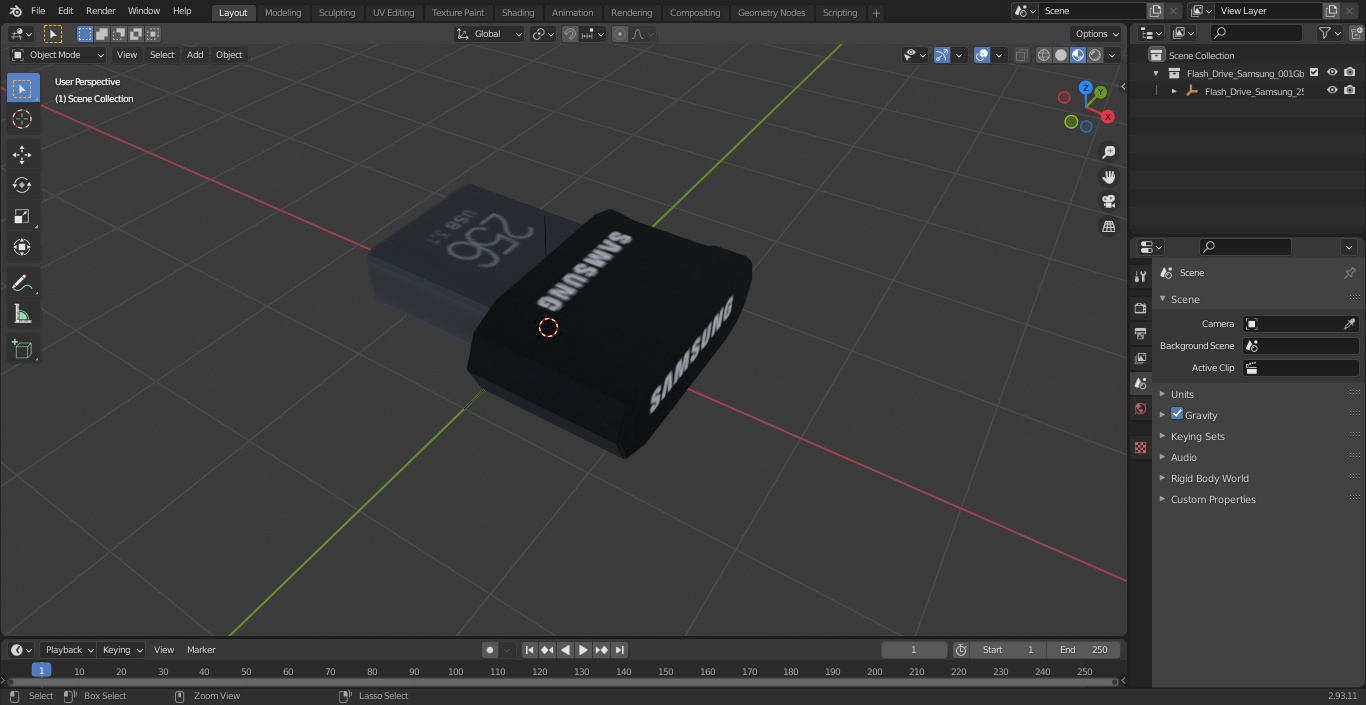The image size is (1366, 705).
Task: Click the hand pan view icon
Action: 1108,177
